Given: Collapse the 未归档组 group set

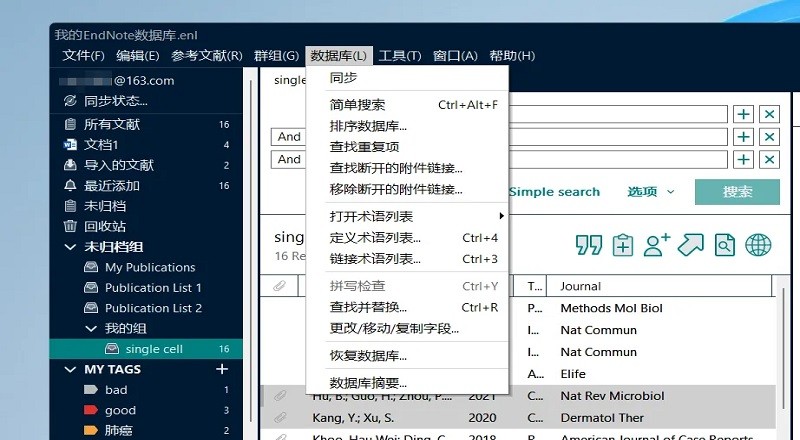Looking at the screenshot, I should coord(70,247).
